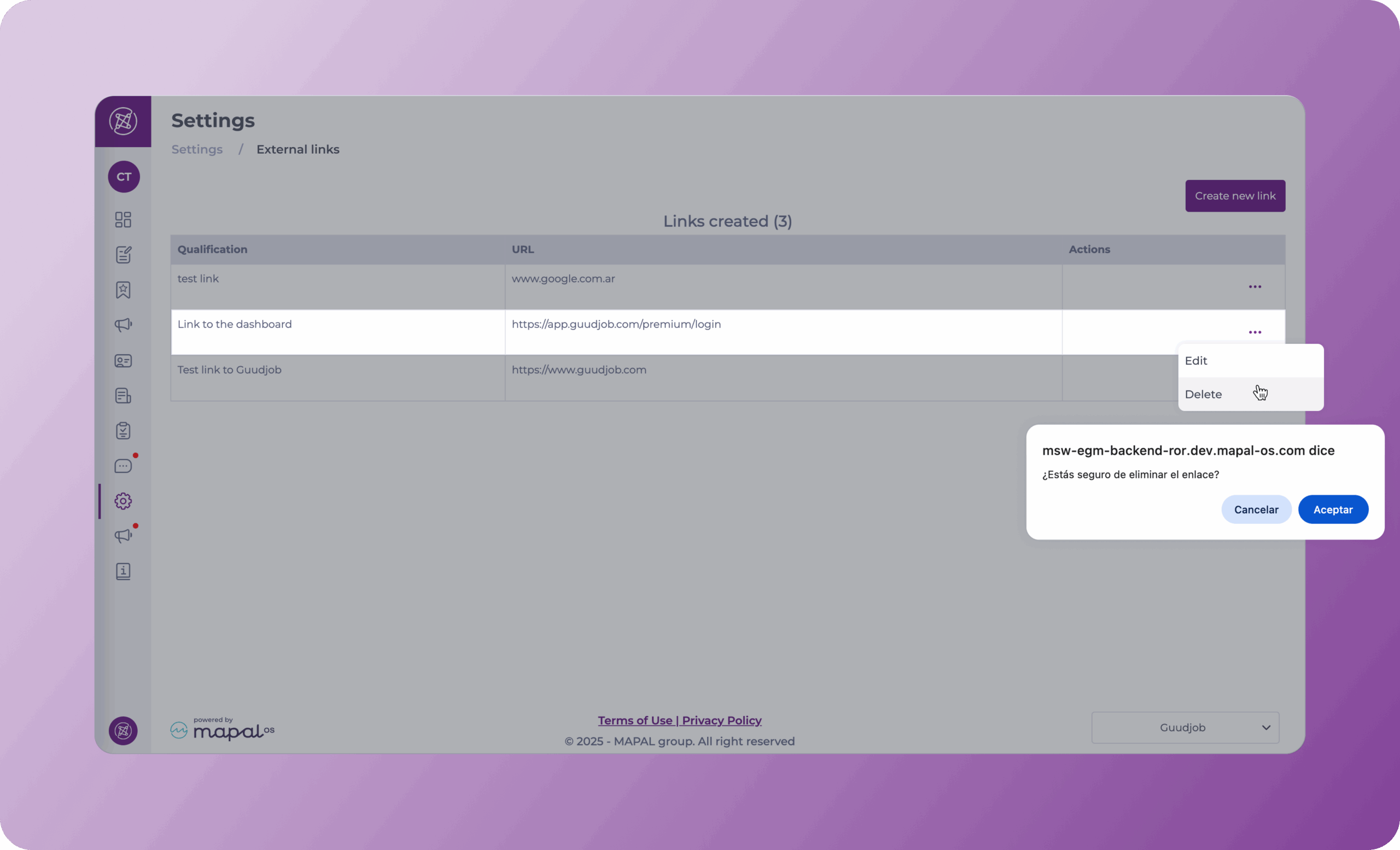The image size is (1400, 850).
Task: Select the 'Test link to Guudjob' cell
Action: click(x=337, y=378)
